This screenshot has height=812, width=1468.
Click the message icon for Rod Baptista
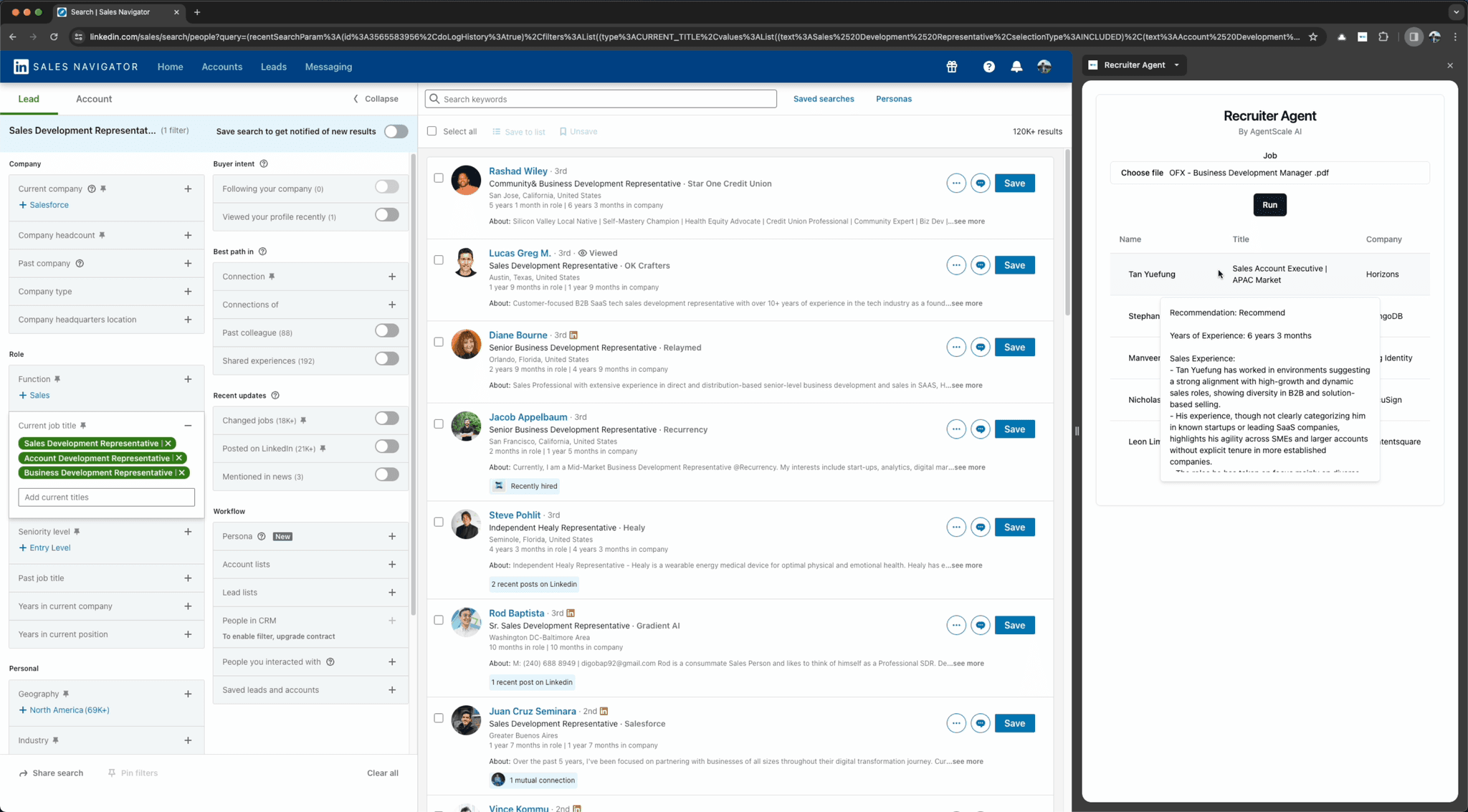(980, 625)
